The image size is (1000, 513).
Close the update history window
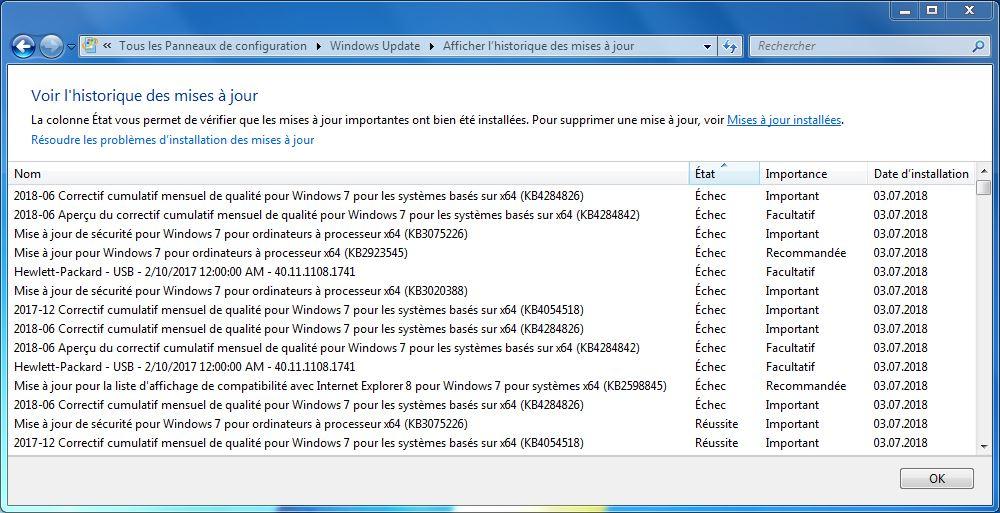pos(969,10)
